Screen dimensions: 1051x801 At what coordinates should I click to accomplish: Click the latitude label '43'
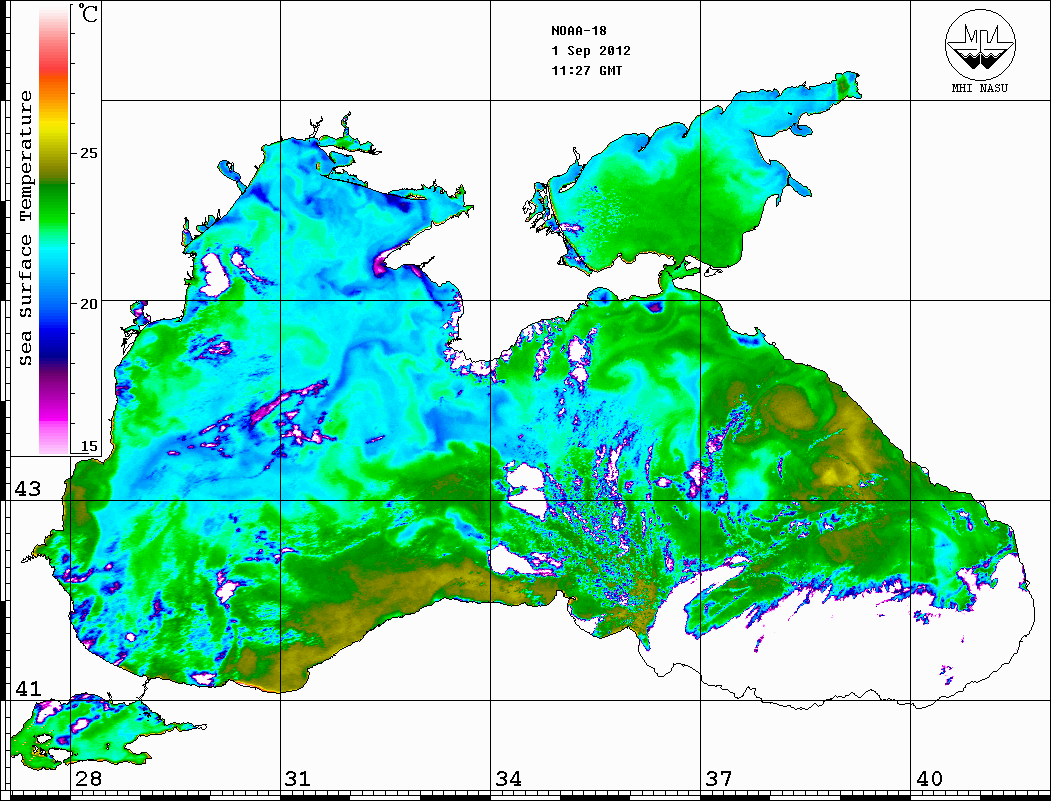(x=28, y=489)
